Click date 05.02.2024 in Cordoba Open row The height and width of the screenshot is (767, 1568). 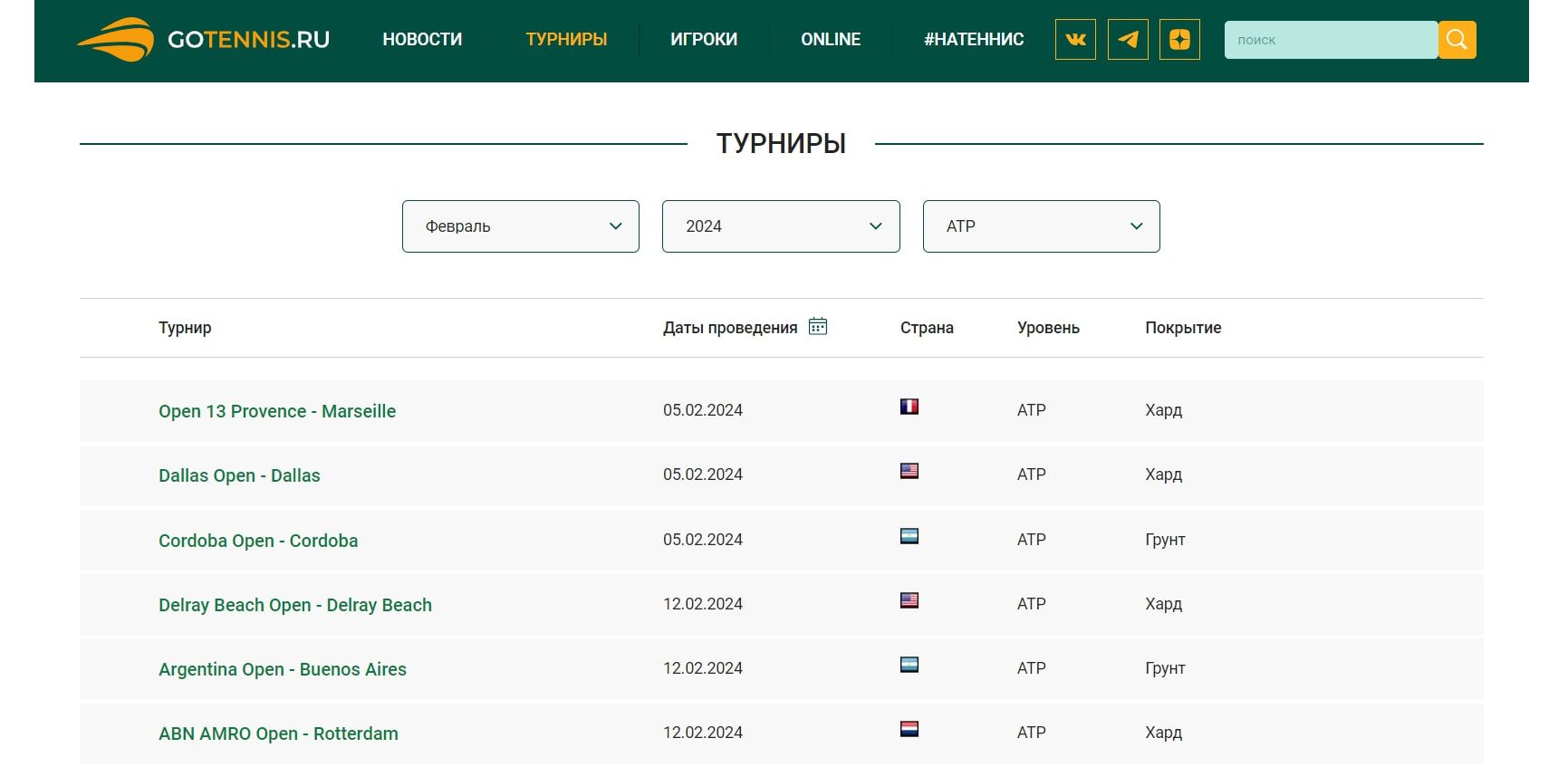[x=703, y=540]
